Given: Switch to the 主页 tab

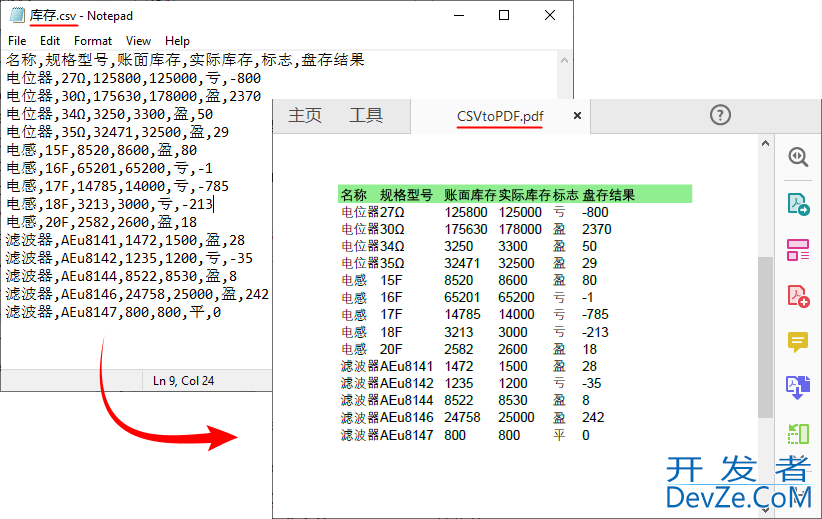Looking at the screenshot, I should click(305, 116).
